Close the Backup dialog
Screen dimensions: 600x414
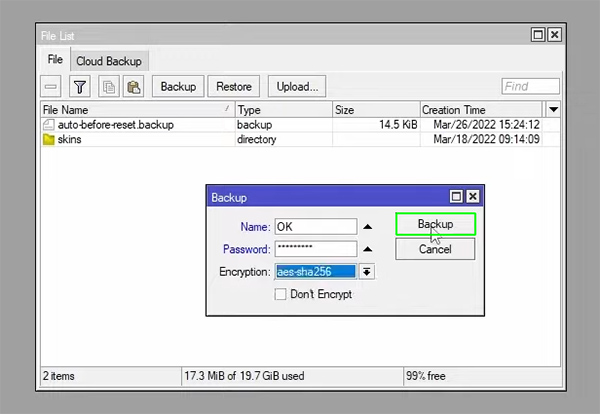click(x=473, y=198)
